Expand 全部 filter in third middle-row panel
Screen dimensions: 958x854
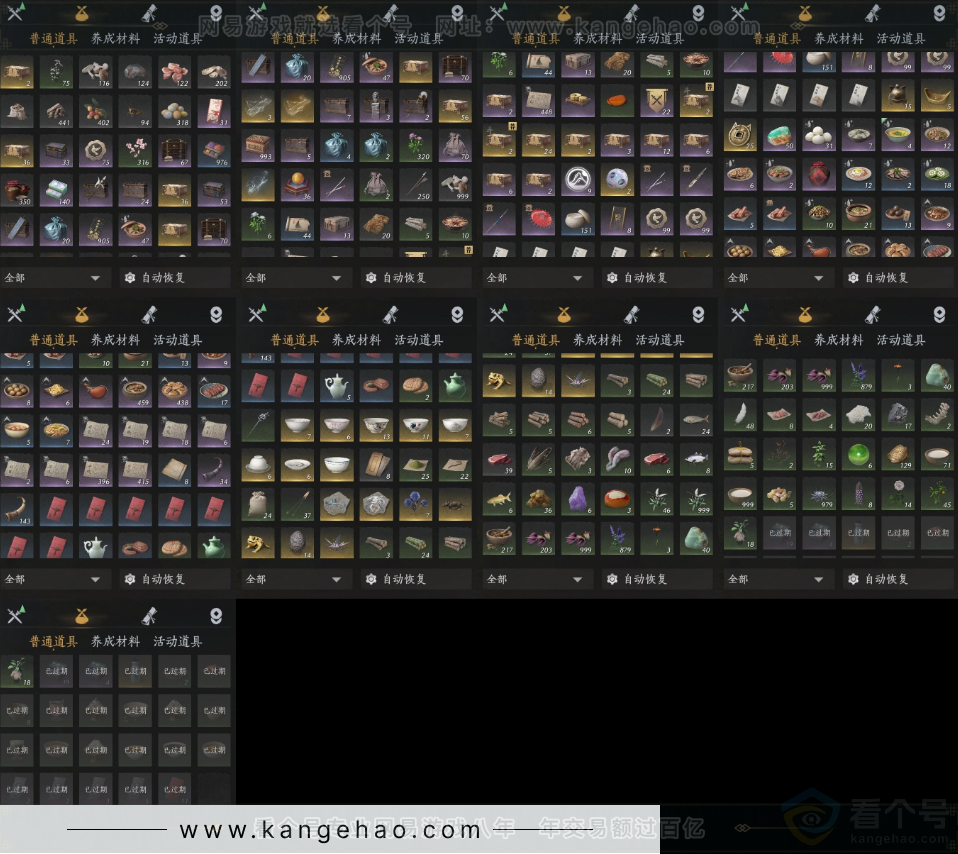(537, 579)
